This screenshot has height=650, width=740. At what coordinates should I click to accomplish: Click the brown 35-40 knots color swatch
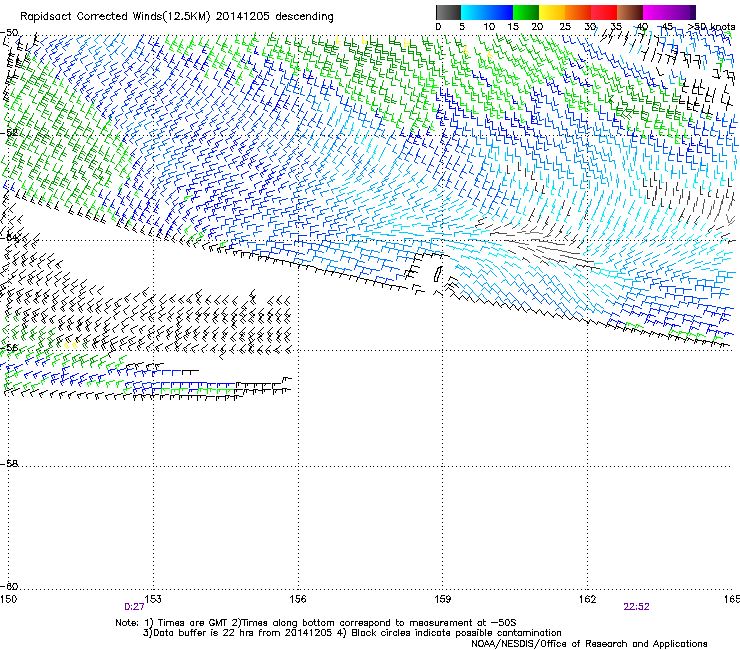[630, 12]
